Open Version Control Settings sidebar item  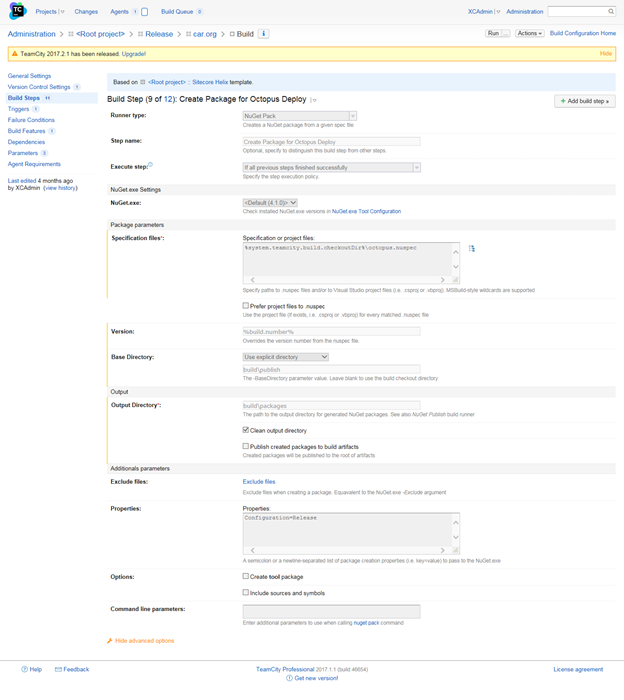coord(39,87)
